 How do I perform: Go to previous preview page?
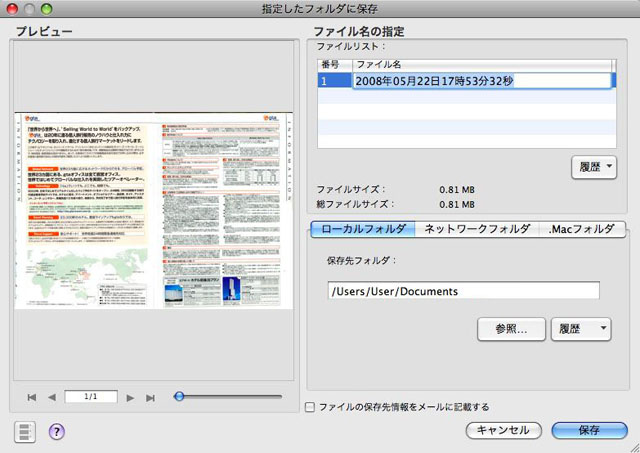tap(52, 397)
